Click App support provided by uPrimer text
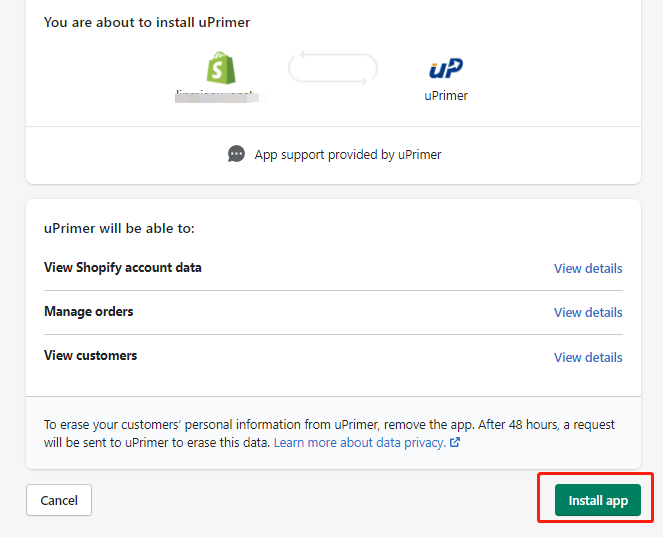Image resolution: width=663 pixels, height=537 pixels. click(x=348, y=154)
